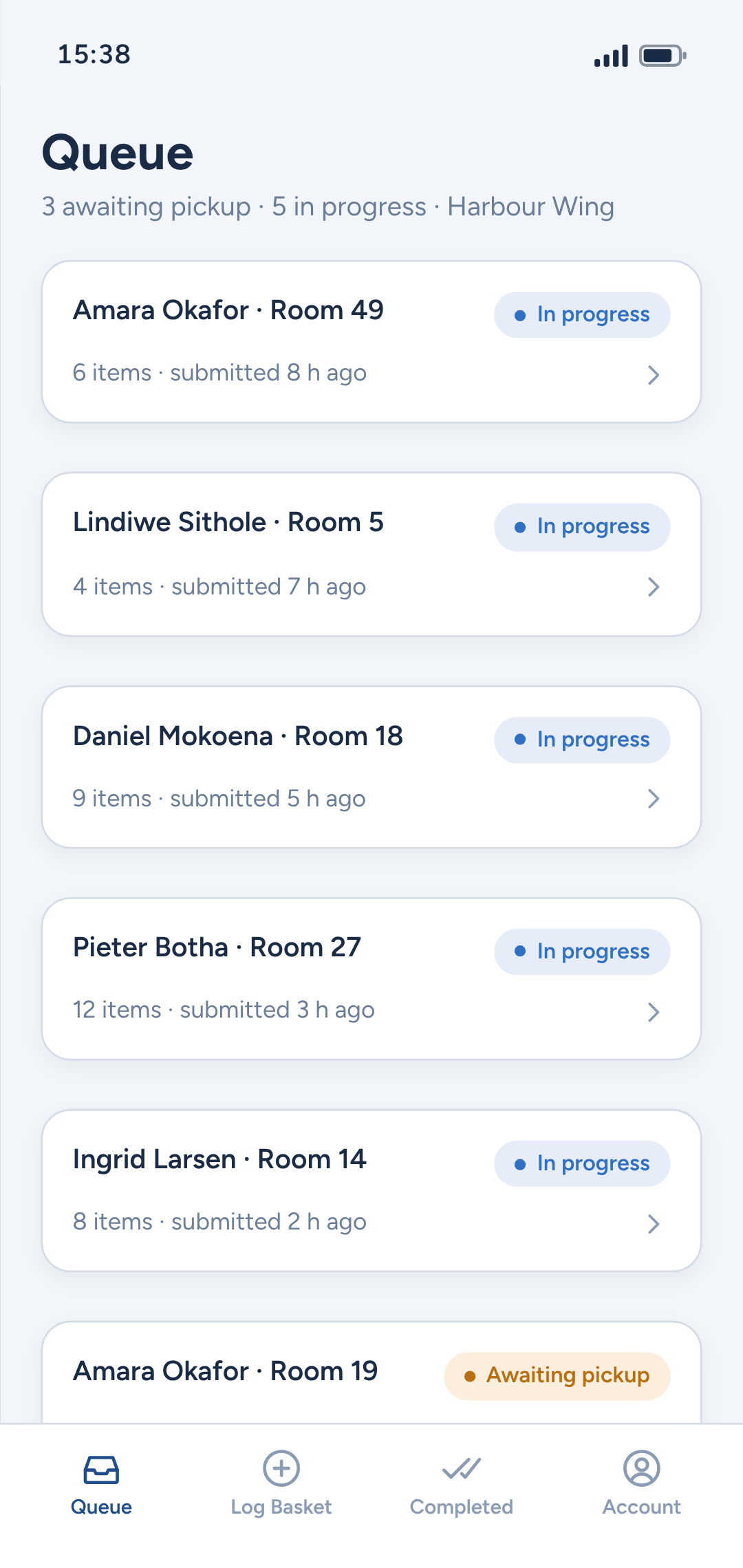This screenshot has height=1568, width=743.
Task: Select In progress status on Room 27 card
Action: click(x=582, y=952)
